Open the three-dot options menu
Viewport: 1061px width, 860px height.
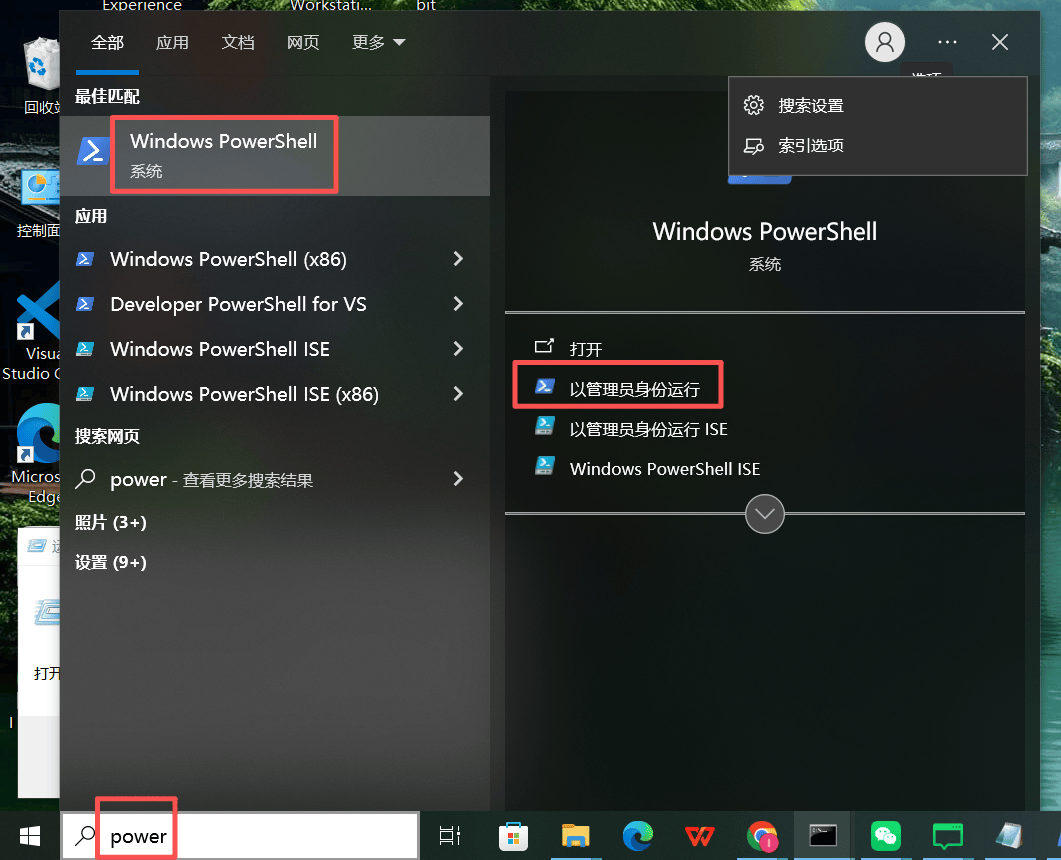(x=947, y=42)
